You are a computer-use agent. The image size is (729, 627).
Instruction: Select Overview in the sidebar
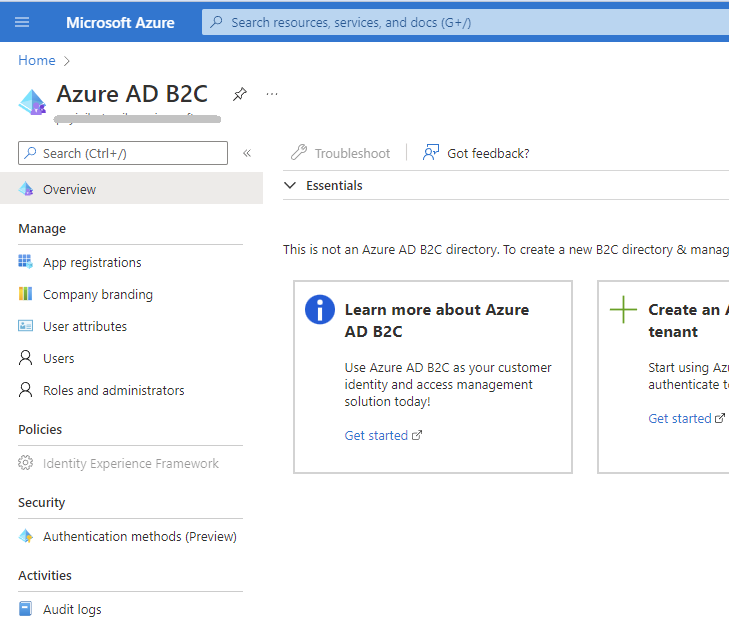(x=131, y=188)
